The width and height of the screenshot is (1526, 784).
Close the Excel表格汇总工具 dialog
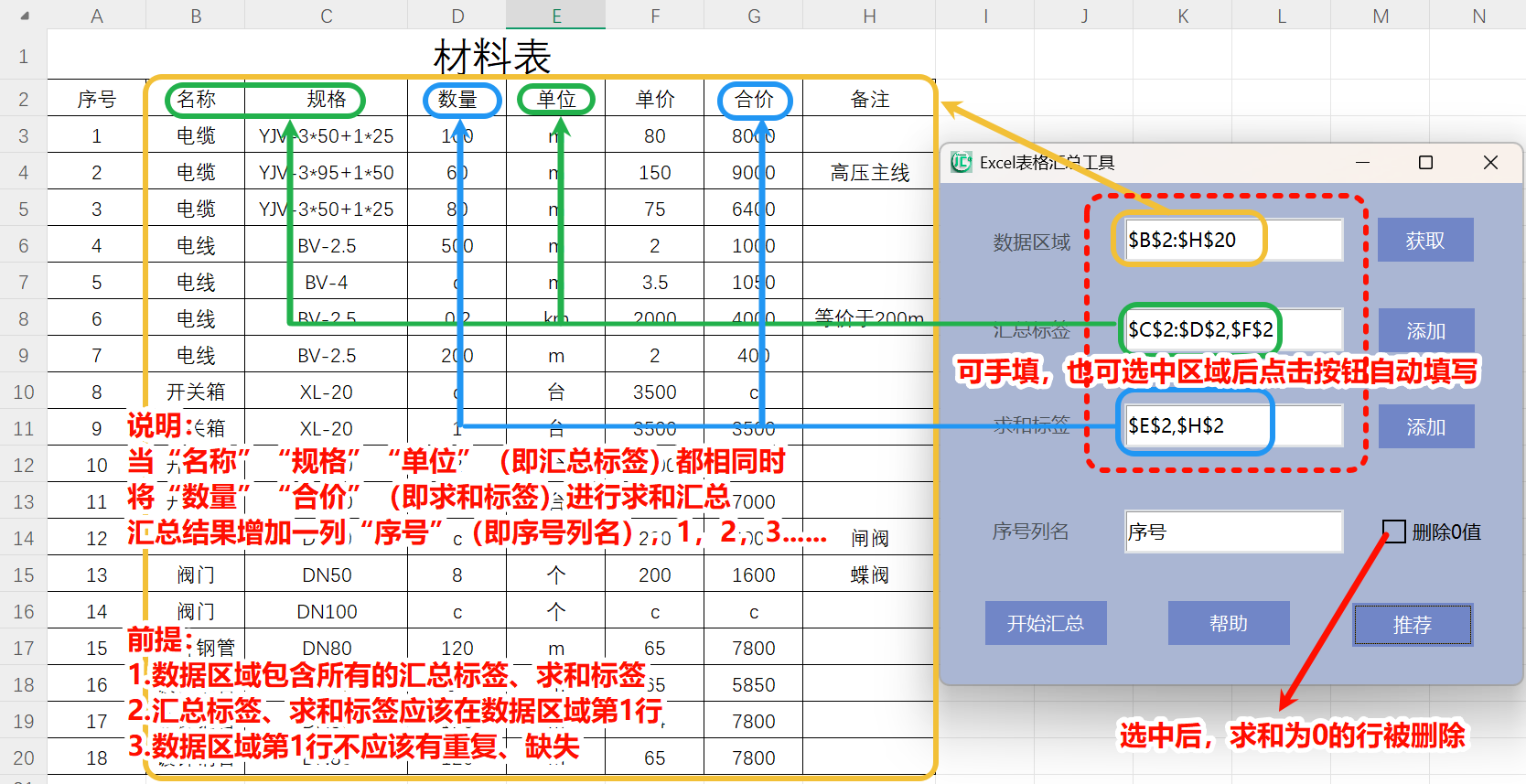(x=1490, y=163)
